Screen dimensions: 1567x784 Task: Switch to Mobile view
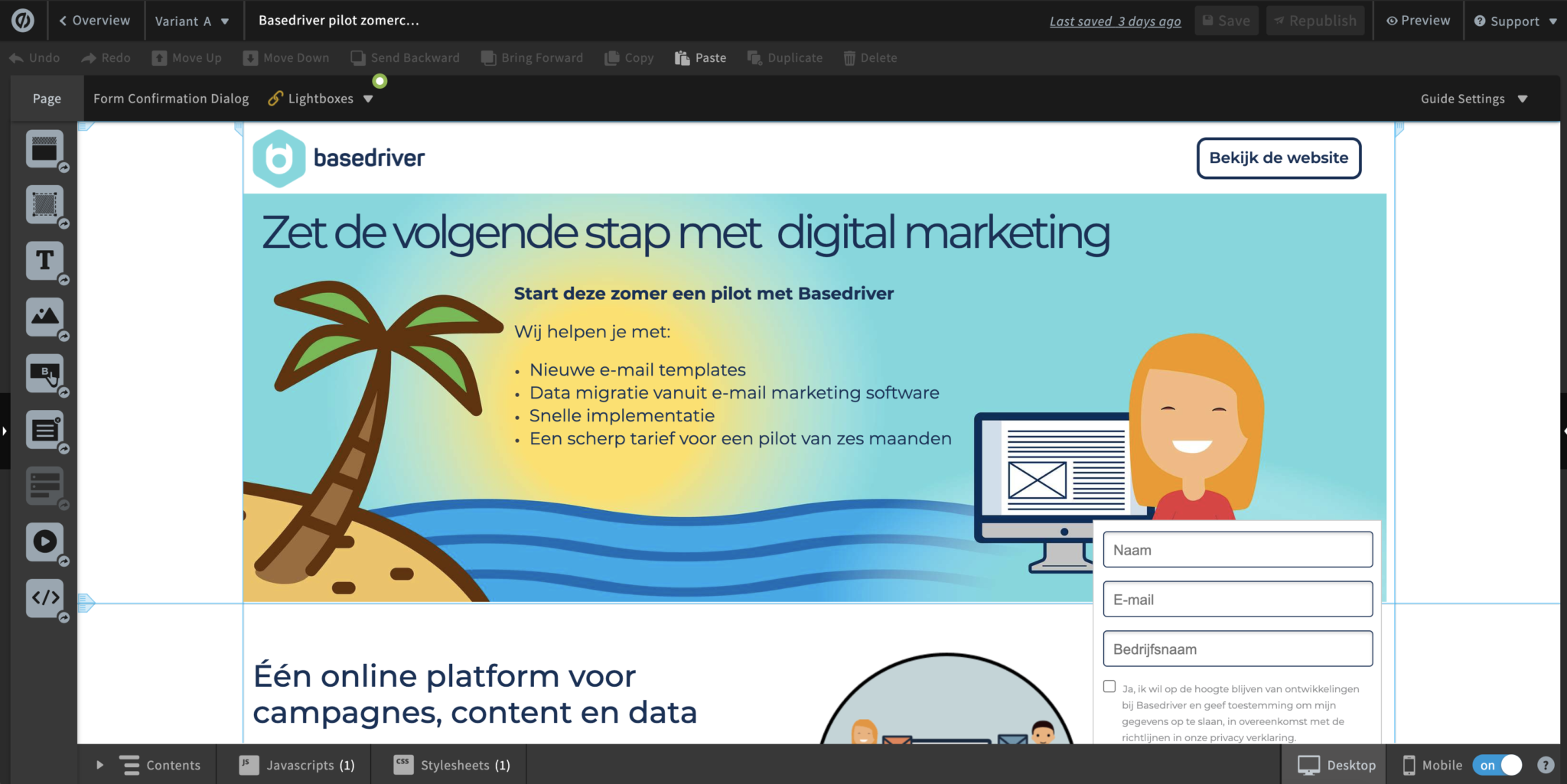(x=1432, y=765)
